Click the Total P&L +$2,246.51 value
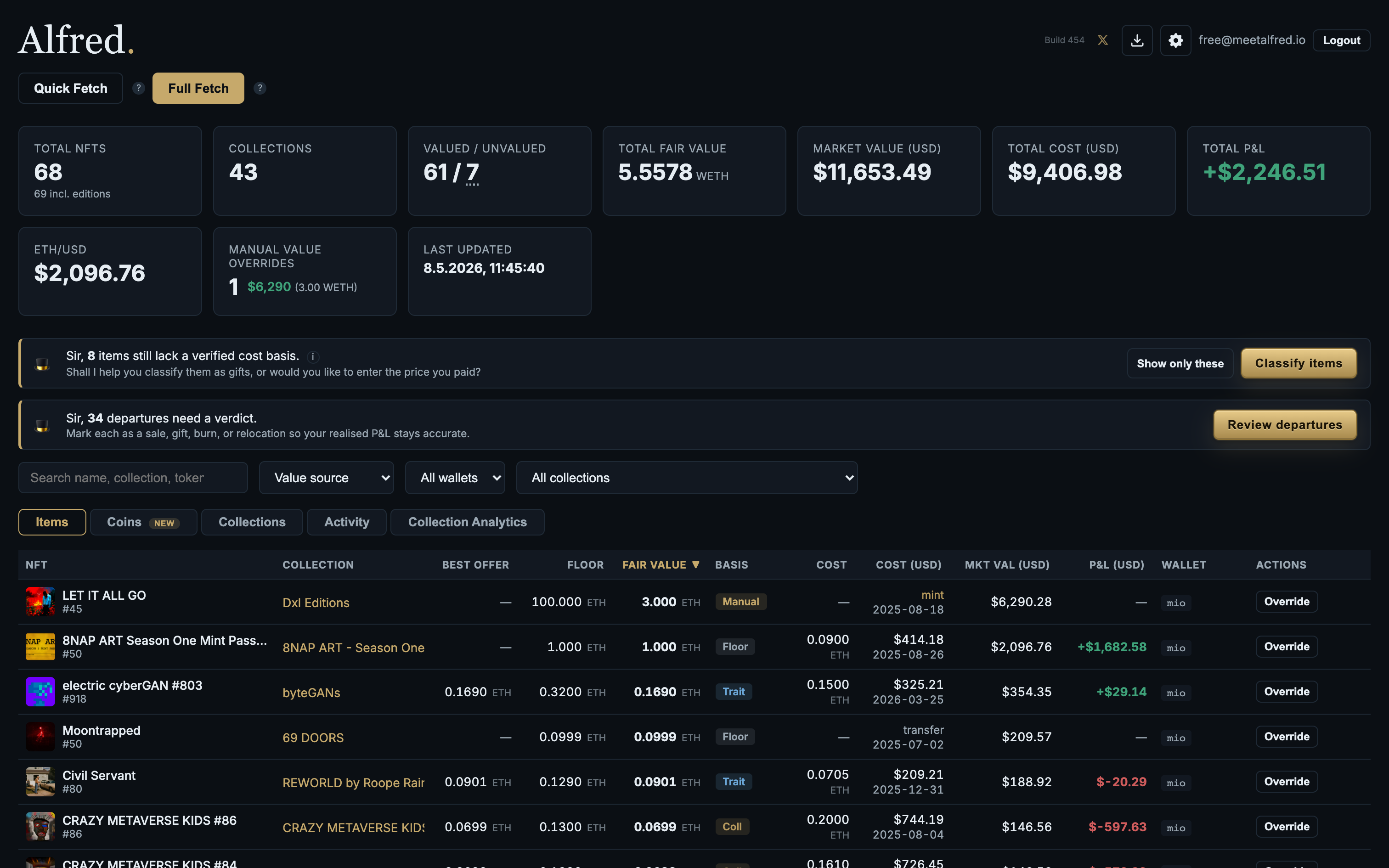 pos(1265,172)
